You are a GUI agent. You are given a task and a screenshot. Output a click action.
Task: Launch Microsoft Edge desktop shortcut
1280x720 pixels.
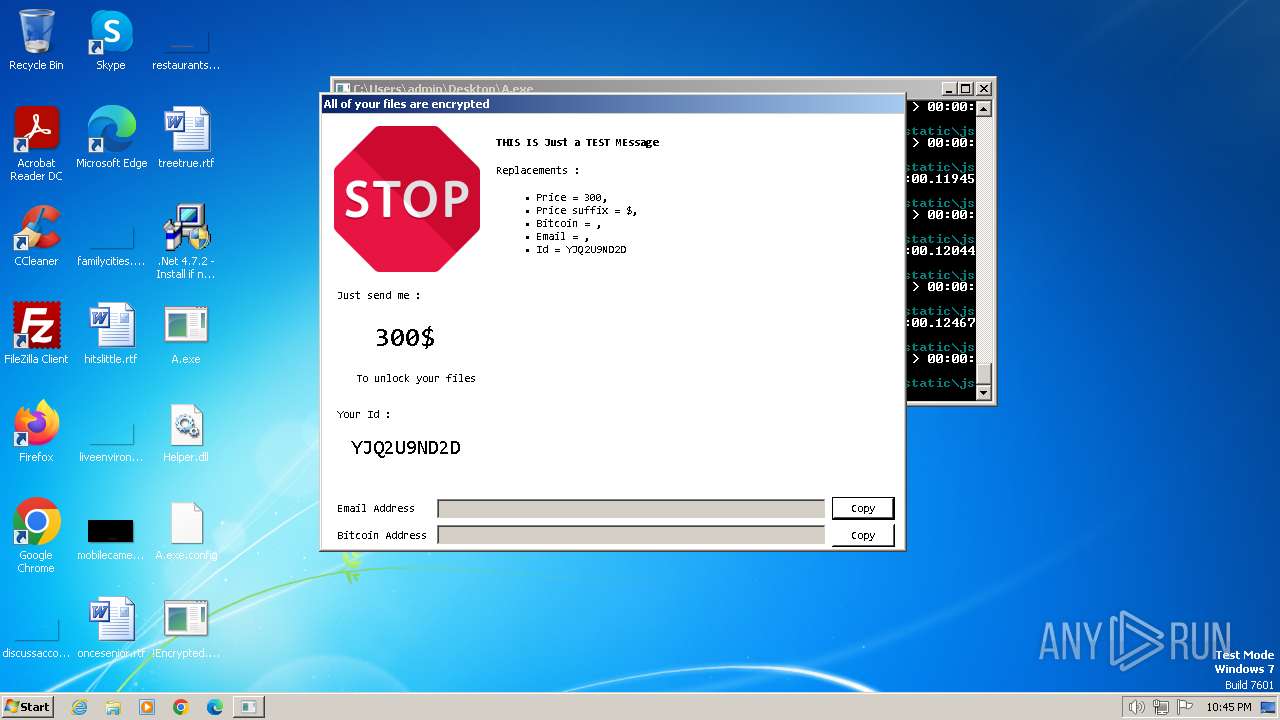coord(111,138)
